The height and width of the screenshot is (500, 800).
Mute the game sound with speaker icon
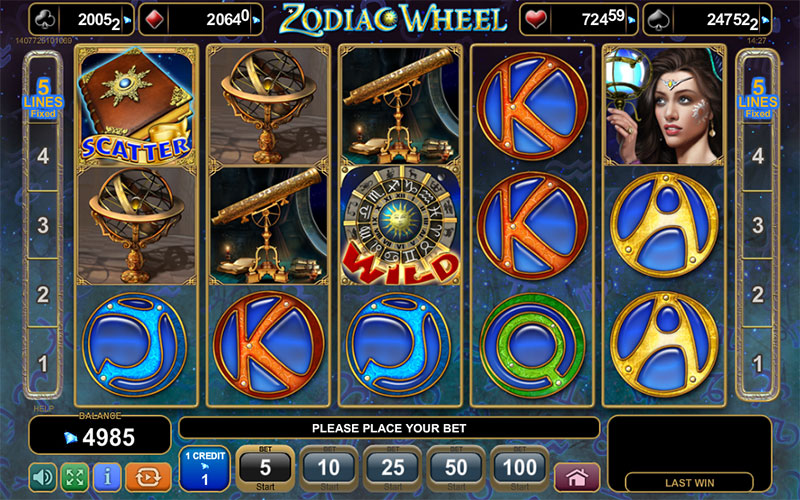43,477
